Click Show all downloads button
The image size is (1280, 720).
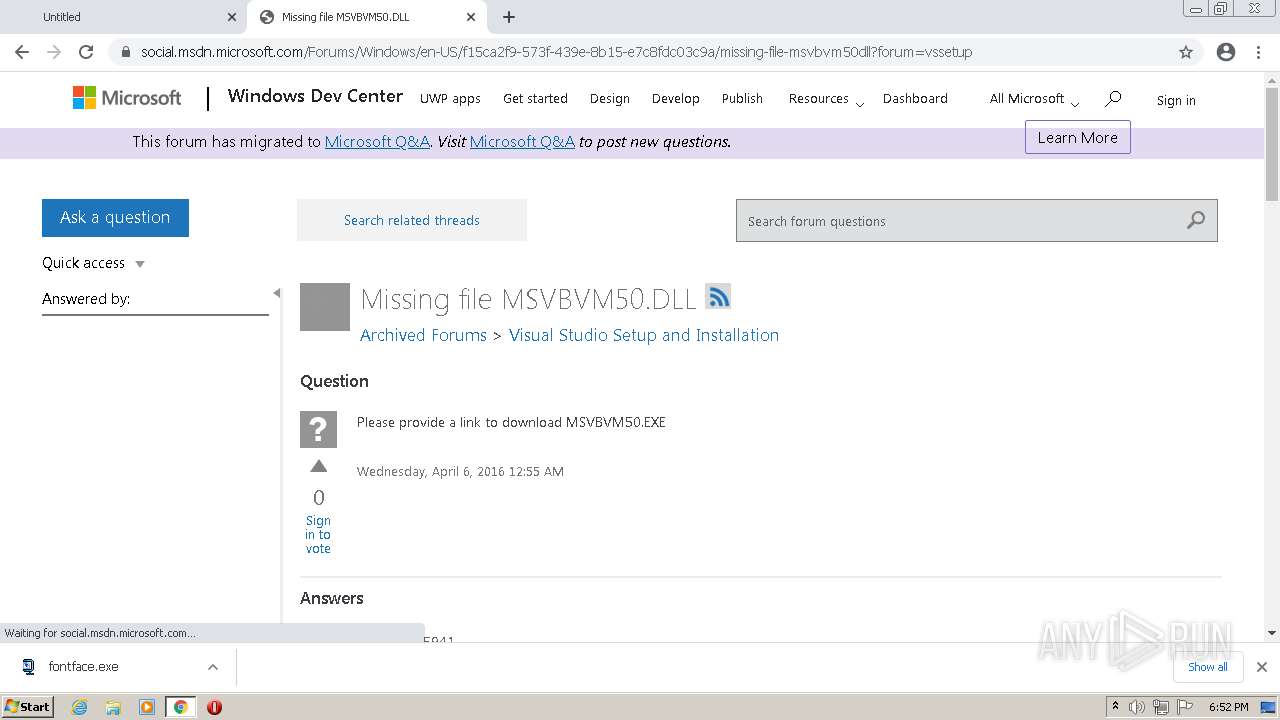click(x=1208, y=667)
